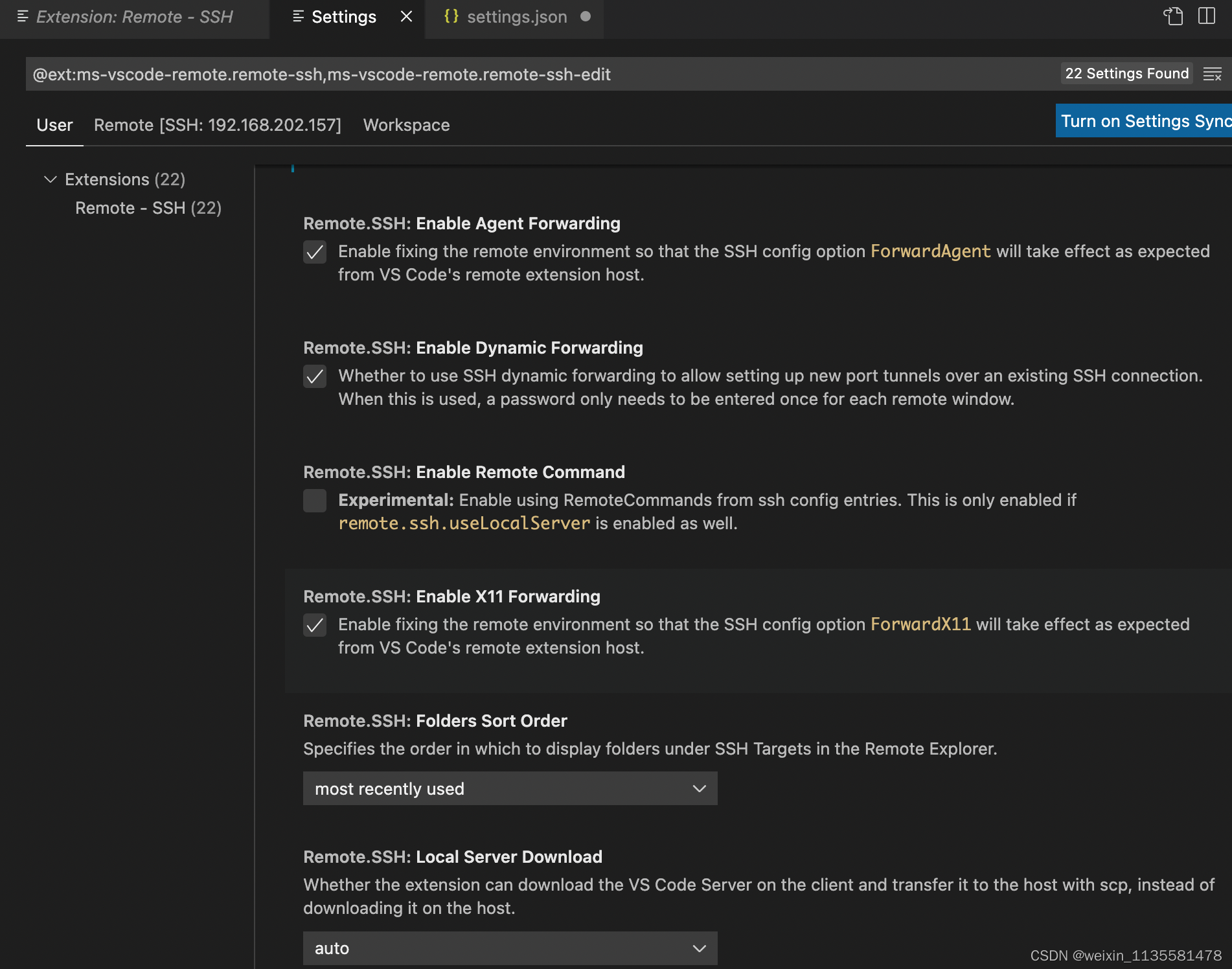Open Local Server Download dropdown
Viewport: 1232px width, 969px height.
click(510, 948)
